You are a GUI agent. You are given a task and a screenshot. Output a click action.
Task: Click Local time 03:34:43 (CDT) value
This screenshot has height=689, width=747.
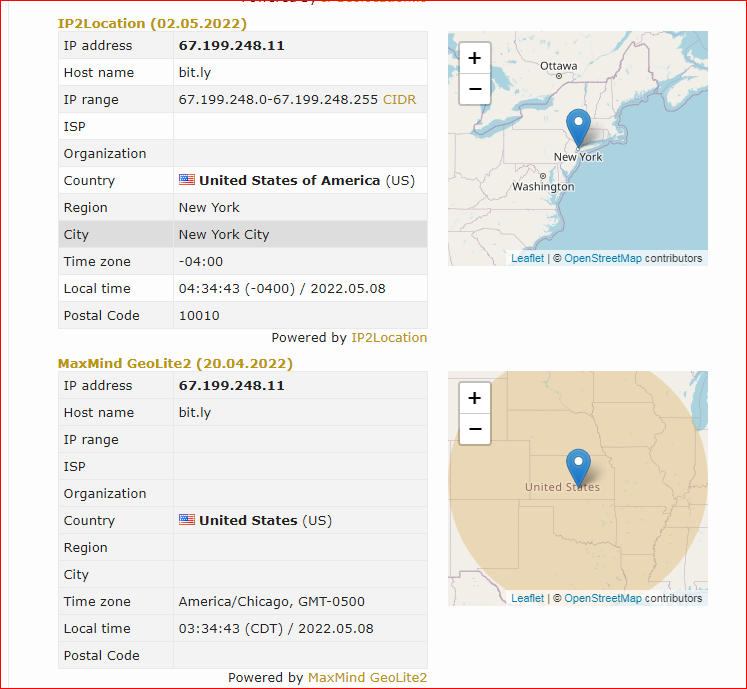pyautogui.click(x=276, y=628)
